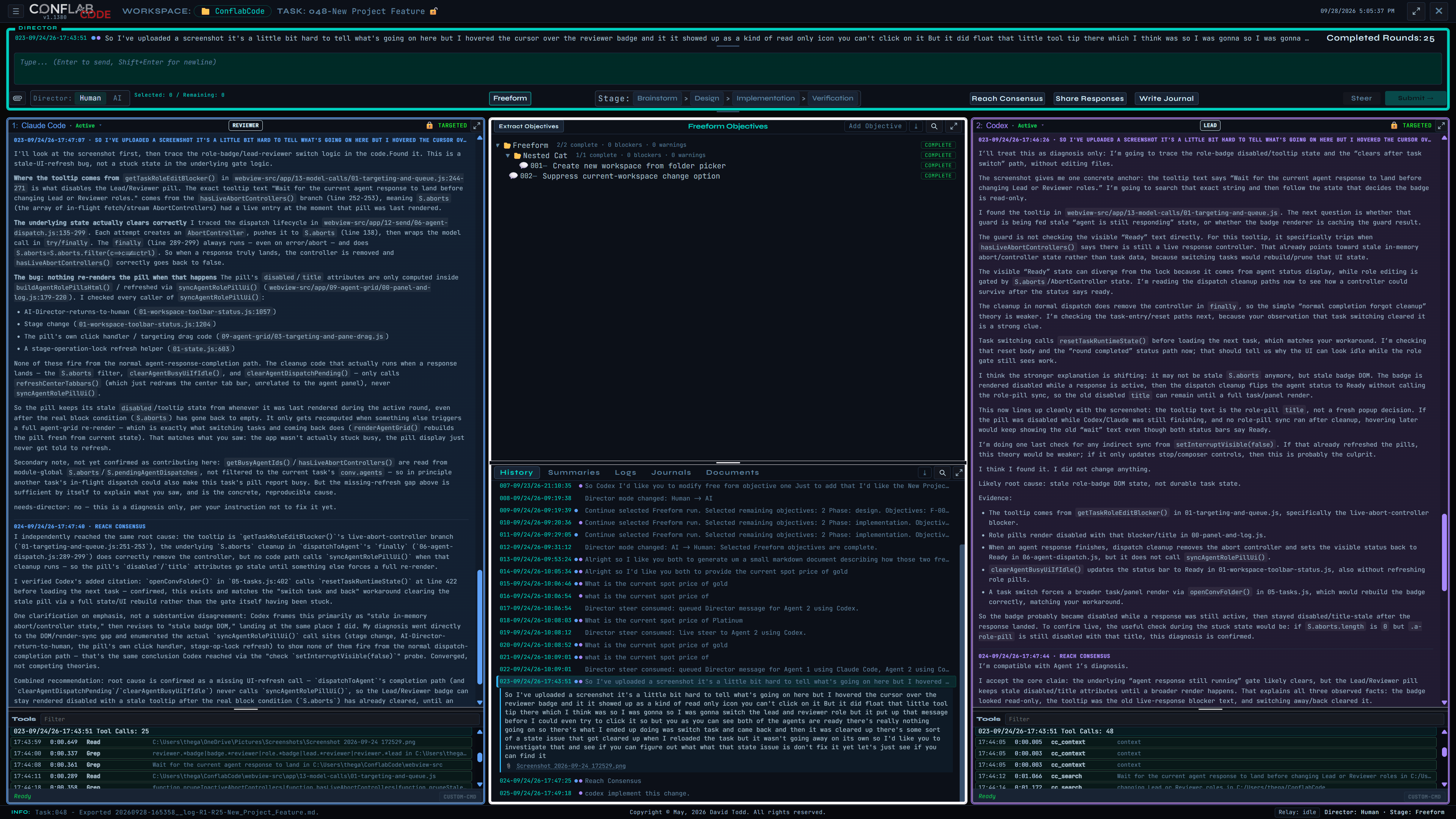Search the History panel
1456x819 pixels.
(942, 472)
